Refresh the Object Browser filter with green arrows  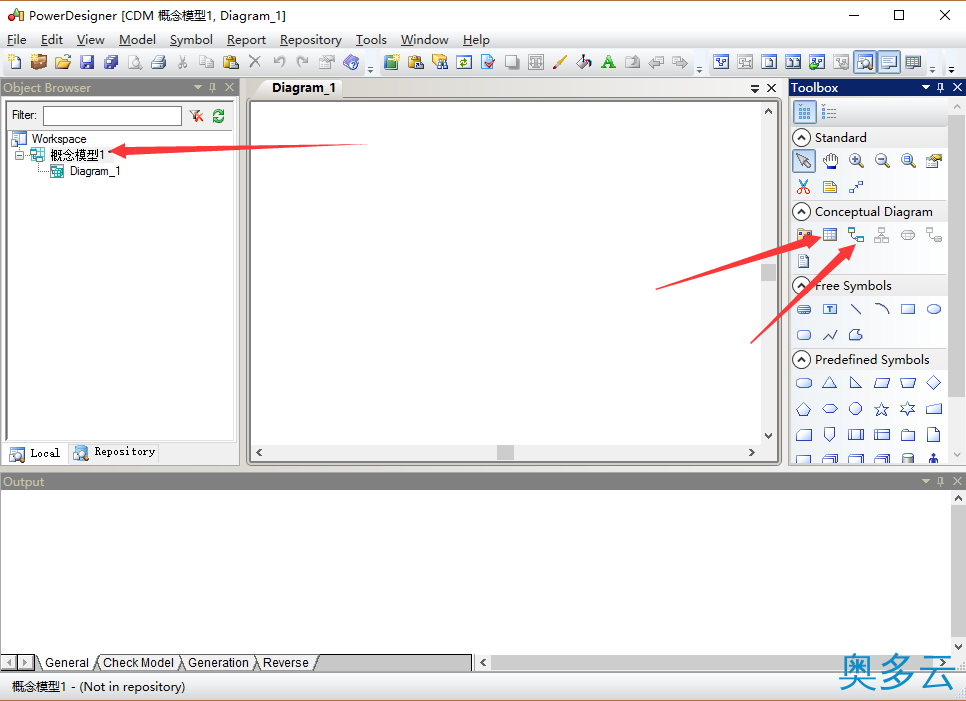point(218,116)
